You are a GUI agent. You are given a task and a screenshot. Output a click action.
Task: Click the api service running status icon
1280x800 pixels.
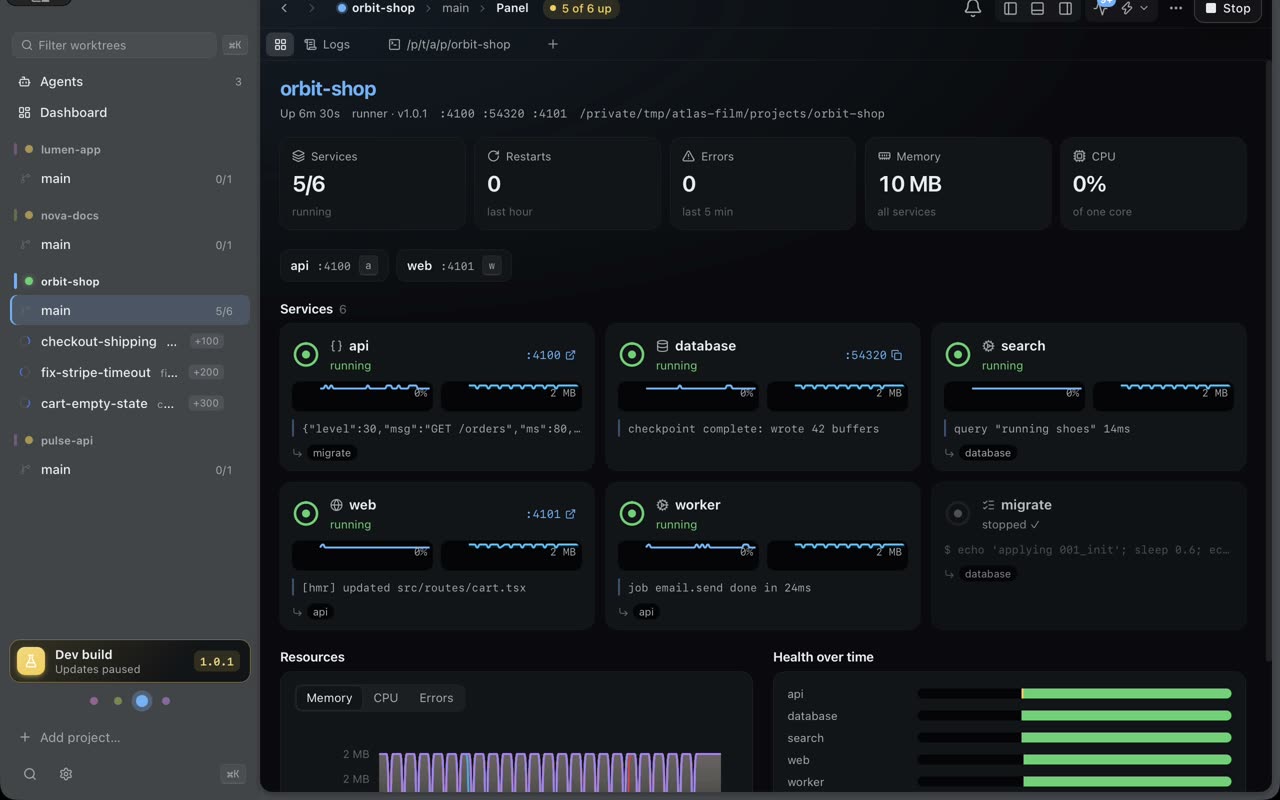[x=306, y=354]
